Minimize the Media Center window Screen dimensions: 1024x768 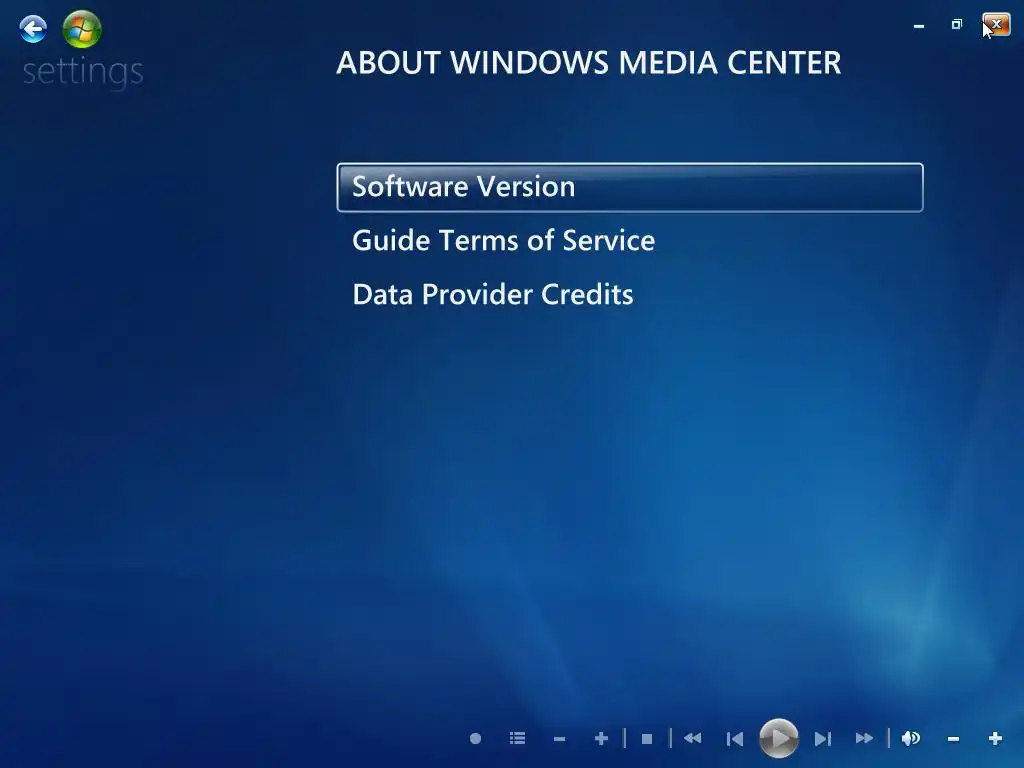(x=919, y=26)
